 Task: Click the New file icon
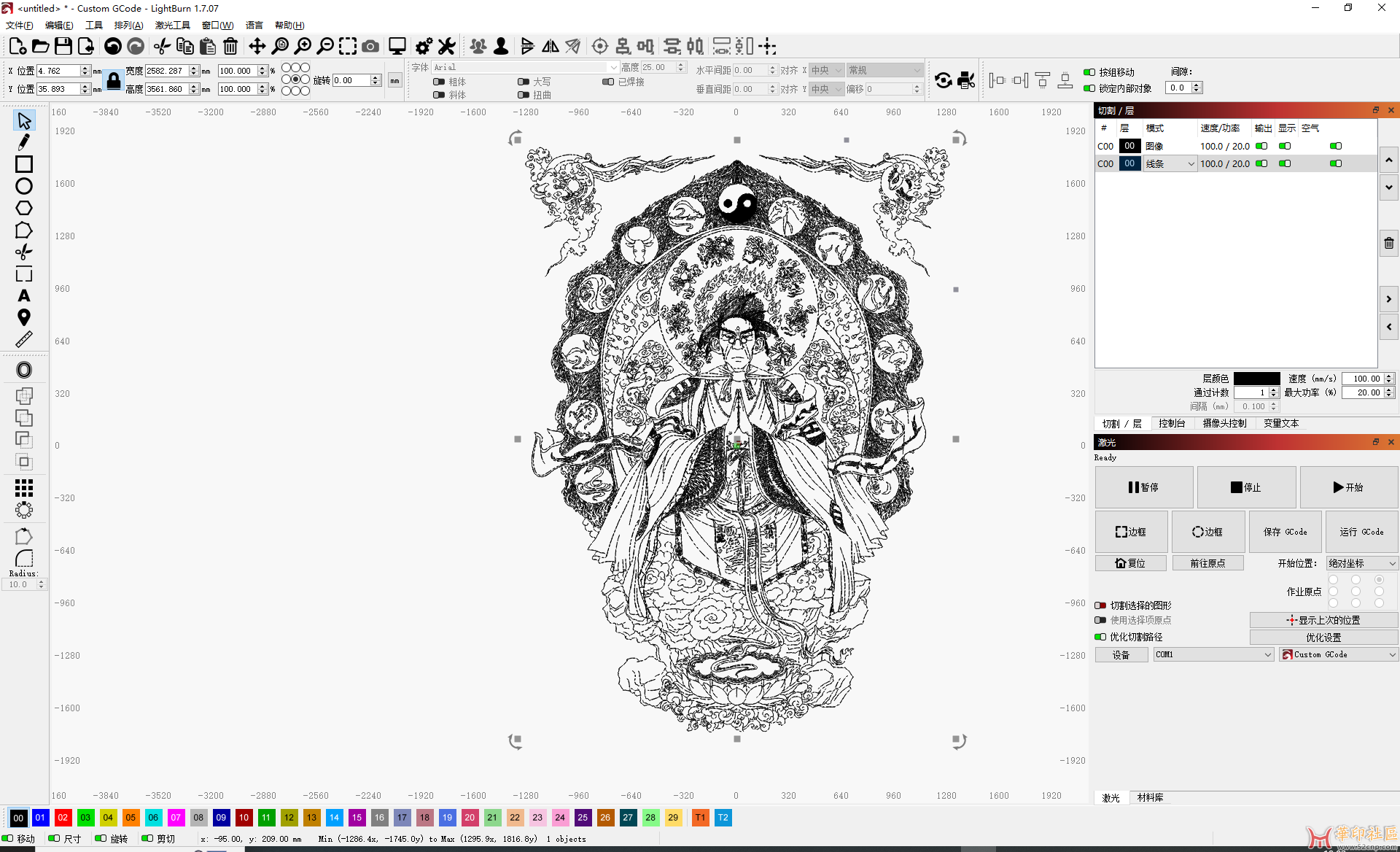(x=18, y=47)
